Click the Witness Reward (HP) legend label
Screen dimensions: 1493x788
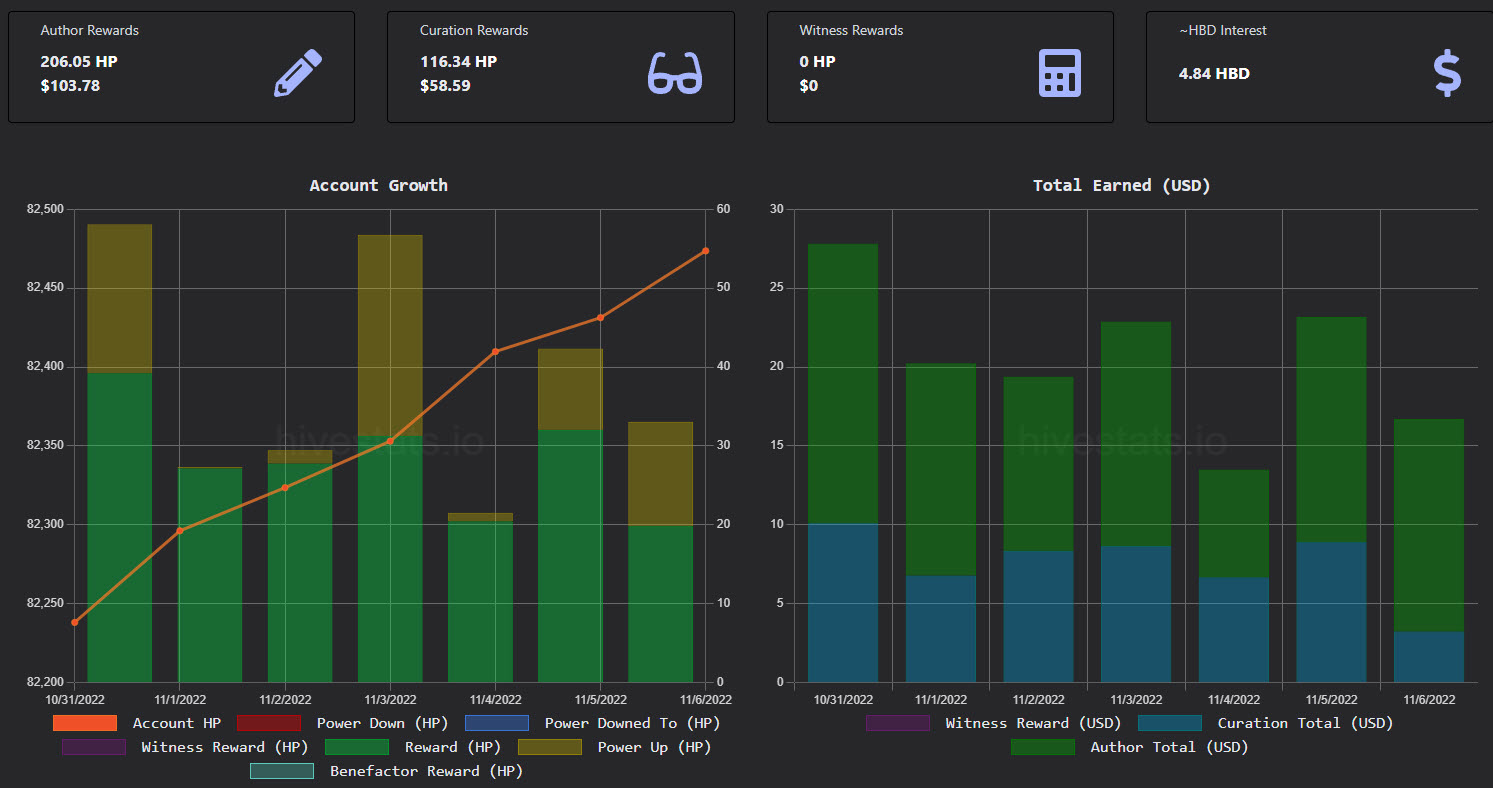pos(225,747)
